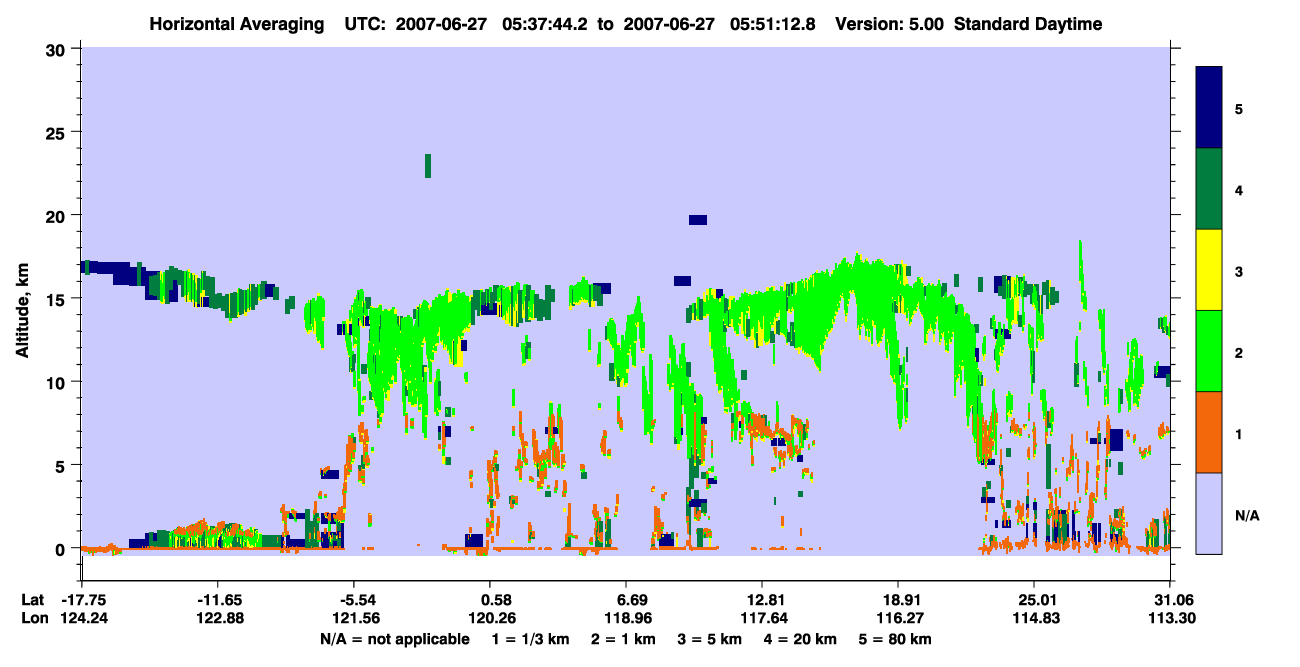The image size is (1300, 667).
Task: Click 'N/A = not applicable' legend text
Action: click(x=394, y=639)
